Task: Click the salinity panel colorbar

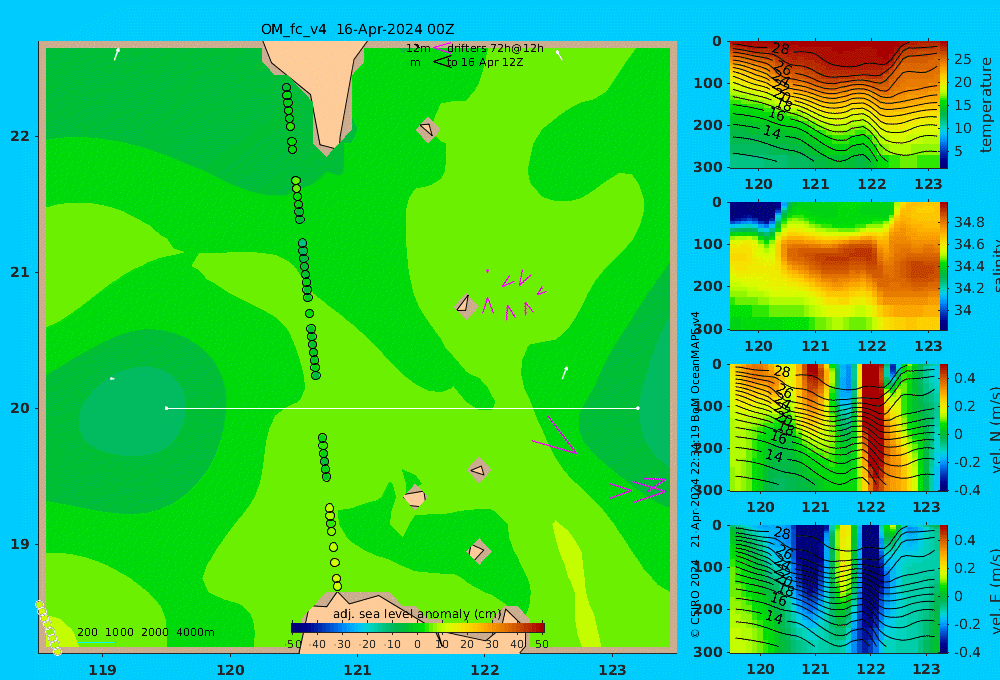Action: pos(943,266)
